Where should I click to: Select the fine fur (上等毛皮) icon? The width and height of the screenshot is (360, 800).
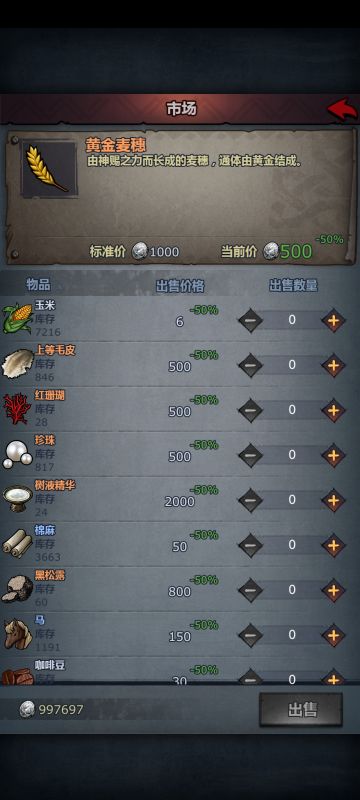pos(18,363)
